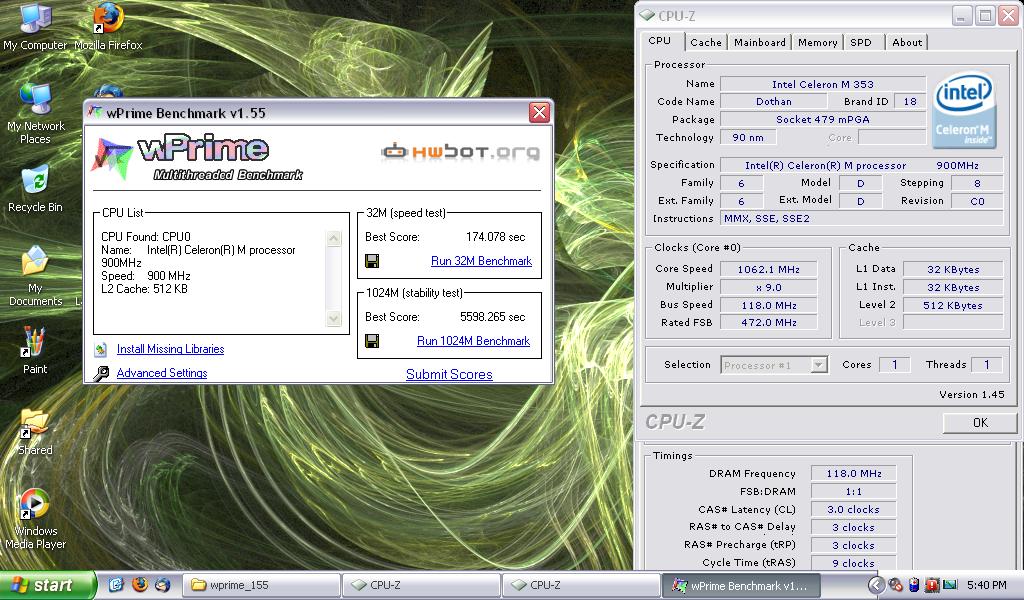Click CPU List scrollbar up arrow

334,239
